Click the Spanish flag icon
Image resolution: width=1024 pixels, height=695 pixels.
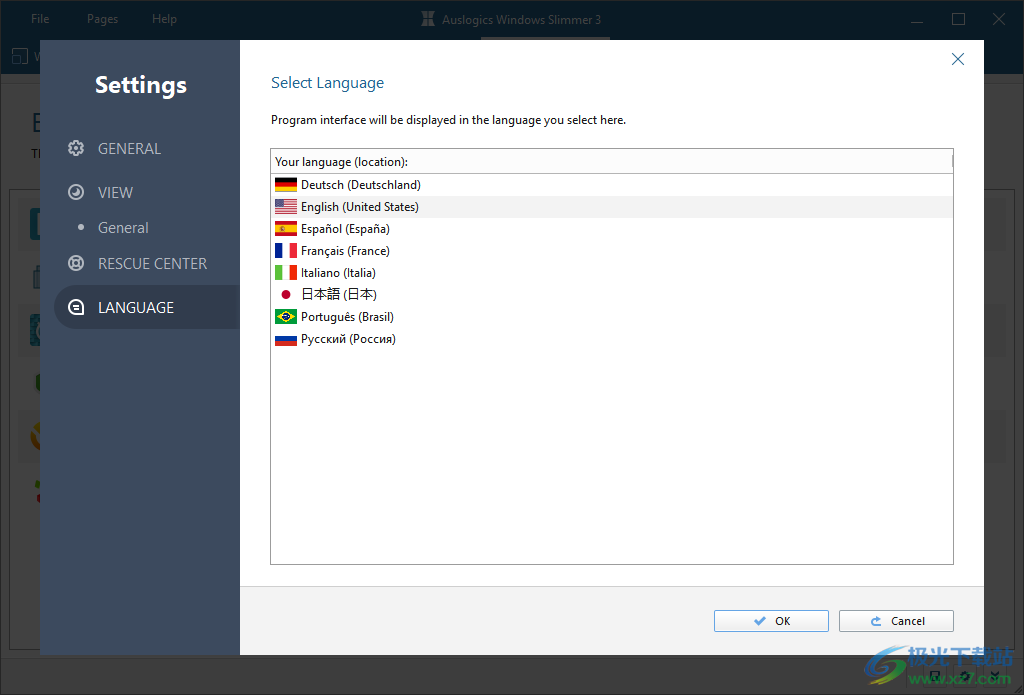point(284,228)
